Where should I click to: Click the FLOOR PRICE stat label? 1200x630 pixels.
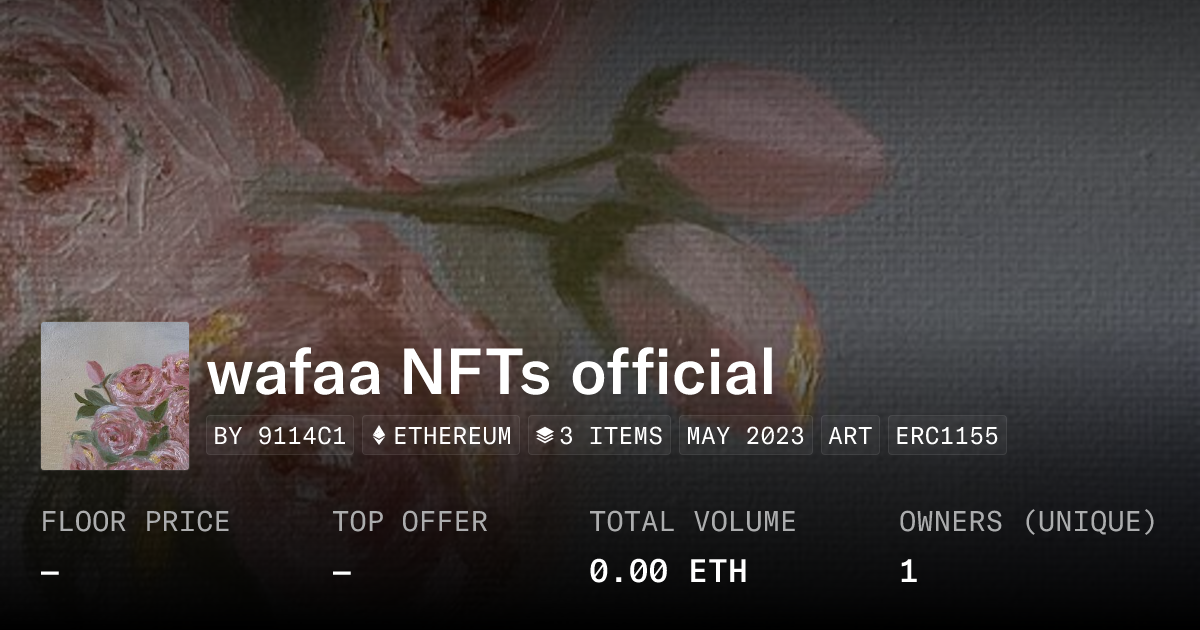135,522
